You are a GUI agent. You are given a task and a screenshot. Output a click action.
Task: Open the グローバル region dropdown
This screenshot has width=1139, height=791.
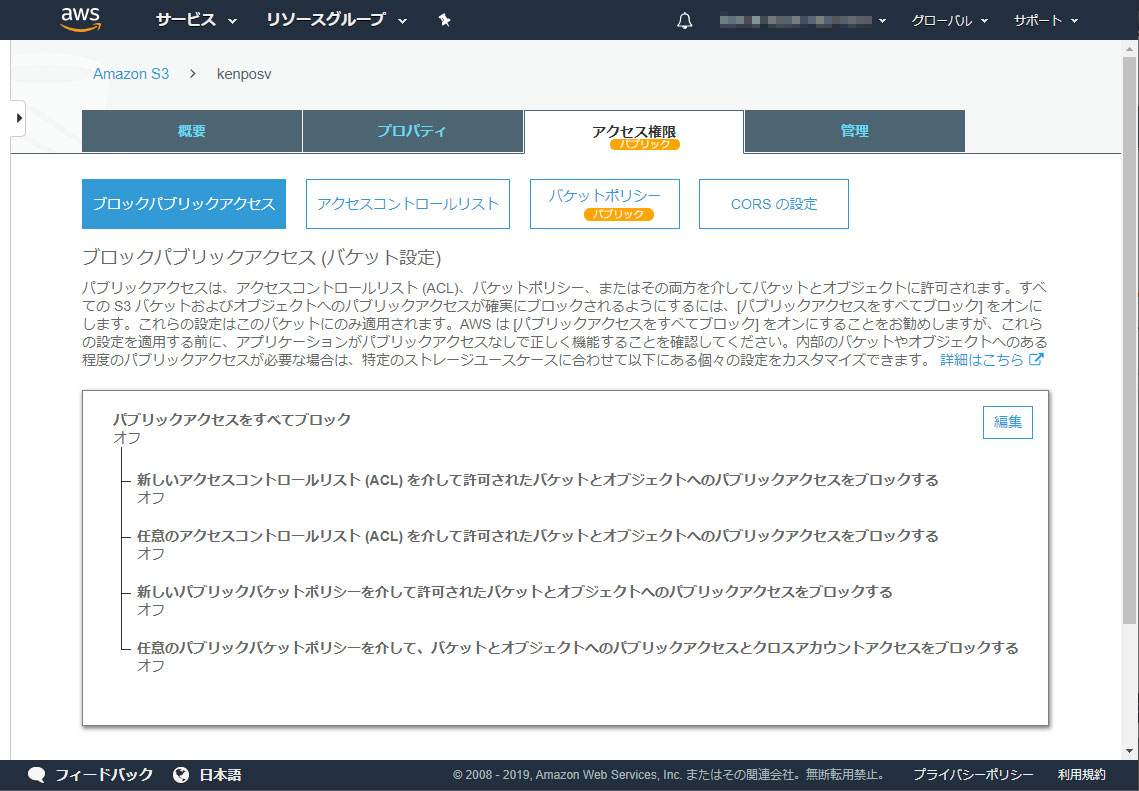[949, 20]
